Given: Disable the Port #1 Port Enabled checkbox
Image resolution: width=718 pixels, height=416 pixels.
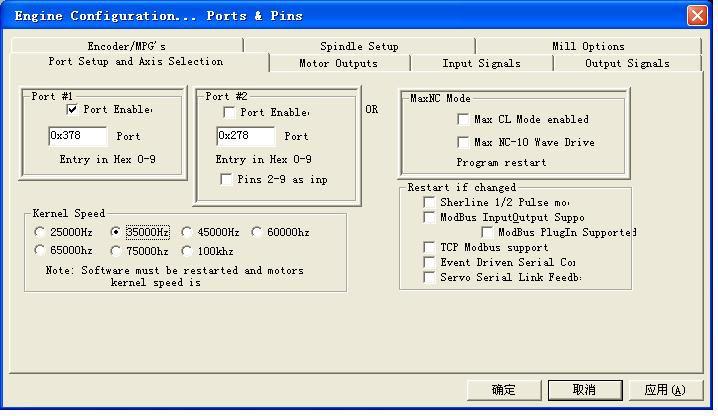Looking at the screenshot, I should [72, 110].
